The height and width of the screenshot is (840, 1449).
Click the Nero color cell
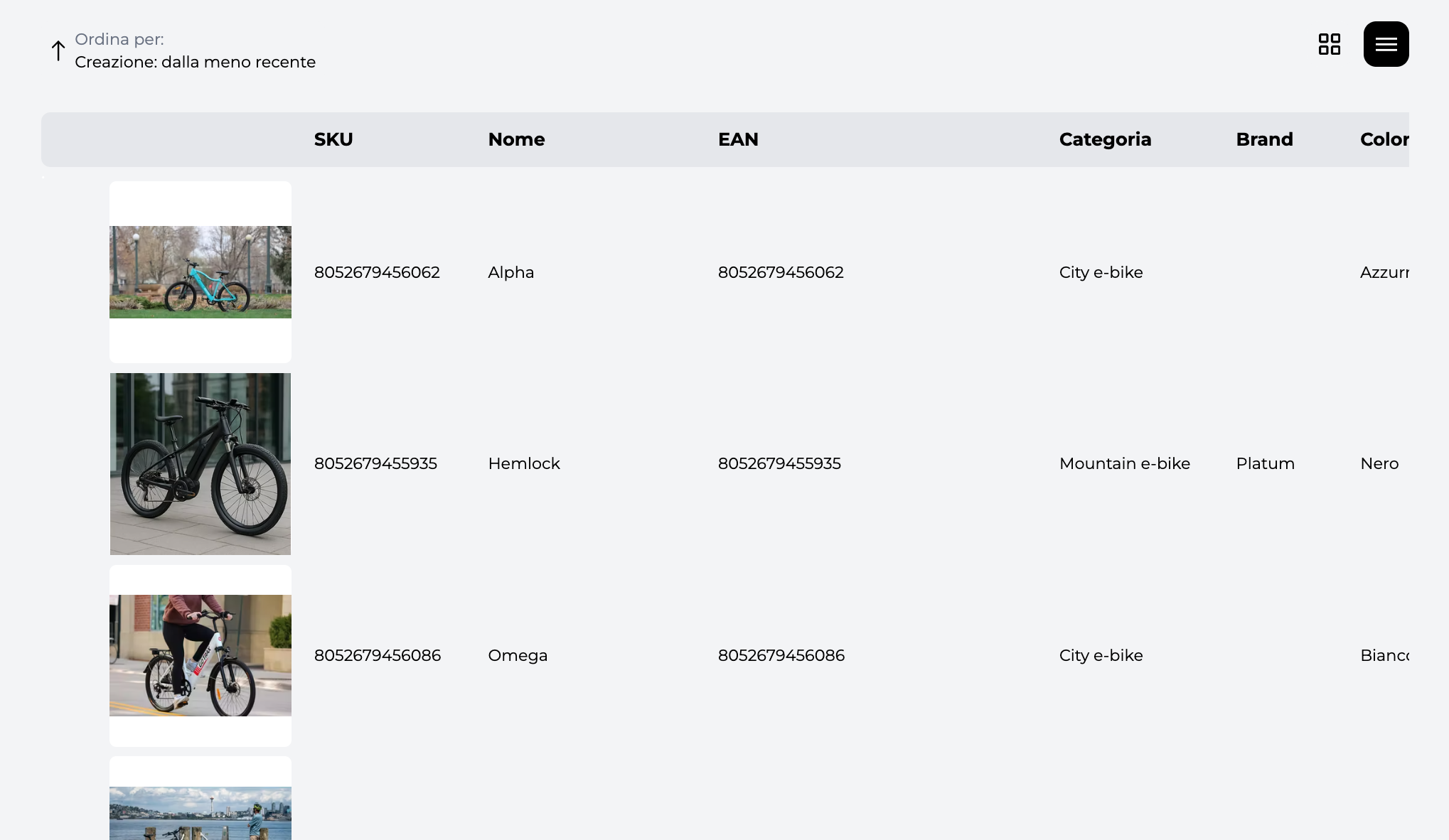(1379, 463)
